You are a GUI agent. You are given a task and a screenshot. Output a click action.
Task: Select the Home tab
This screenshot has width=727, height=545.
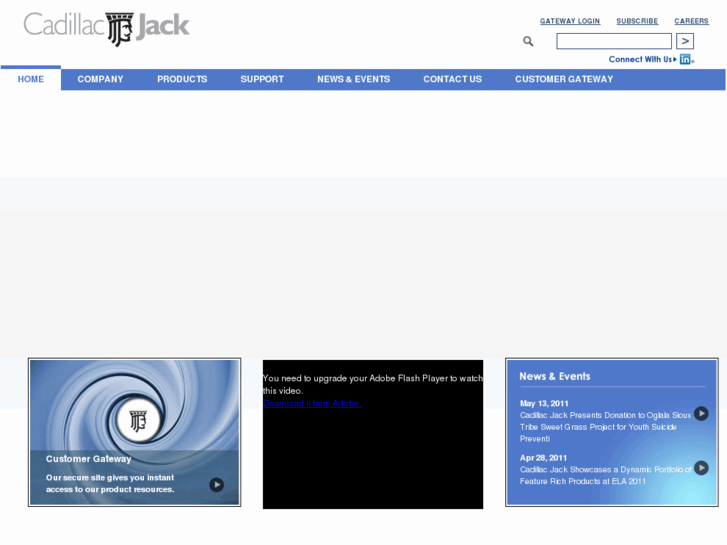click(31, 79)
